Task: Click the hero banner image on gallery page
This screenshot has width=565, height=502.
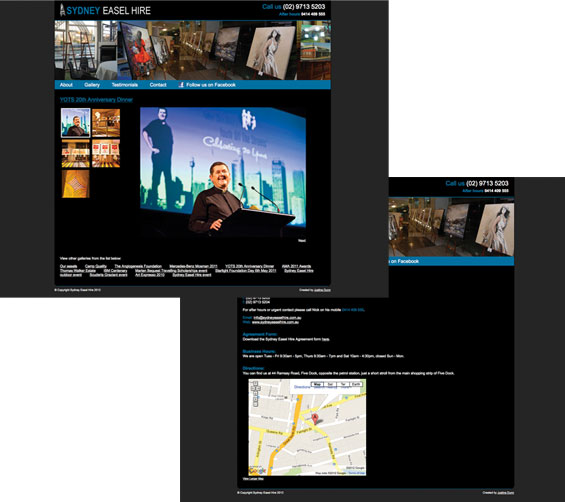Action: (x=192, y=50)
